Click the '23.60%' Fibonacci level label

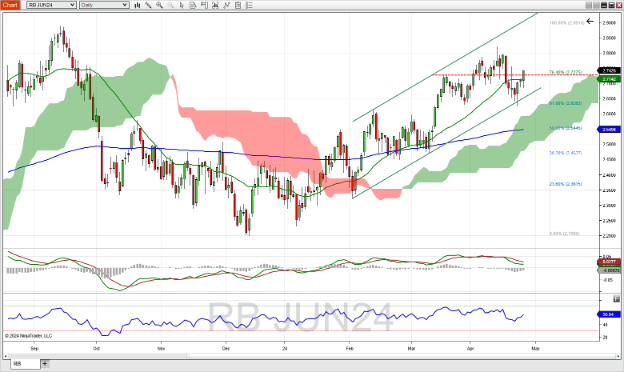[566, 184]
